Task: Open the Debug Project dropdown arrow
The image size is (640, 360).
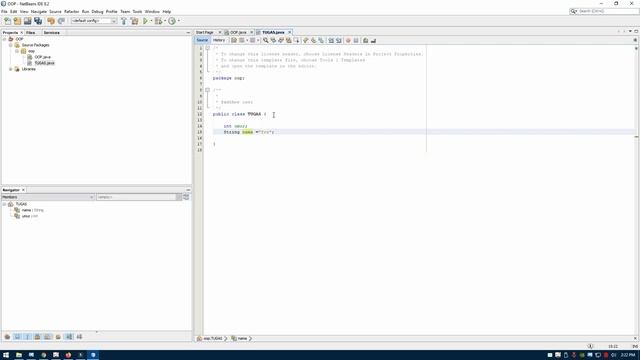Action: tap(164, 21)
